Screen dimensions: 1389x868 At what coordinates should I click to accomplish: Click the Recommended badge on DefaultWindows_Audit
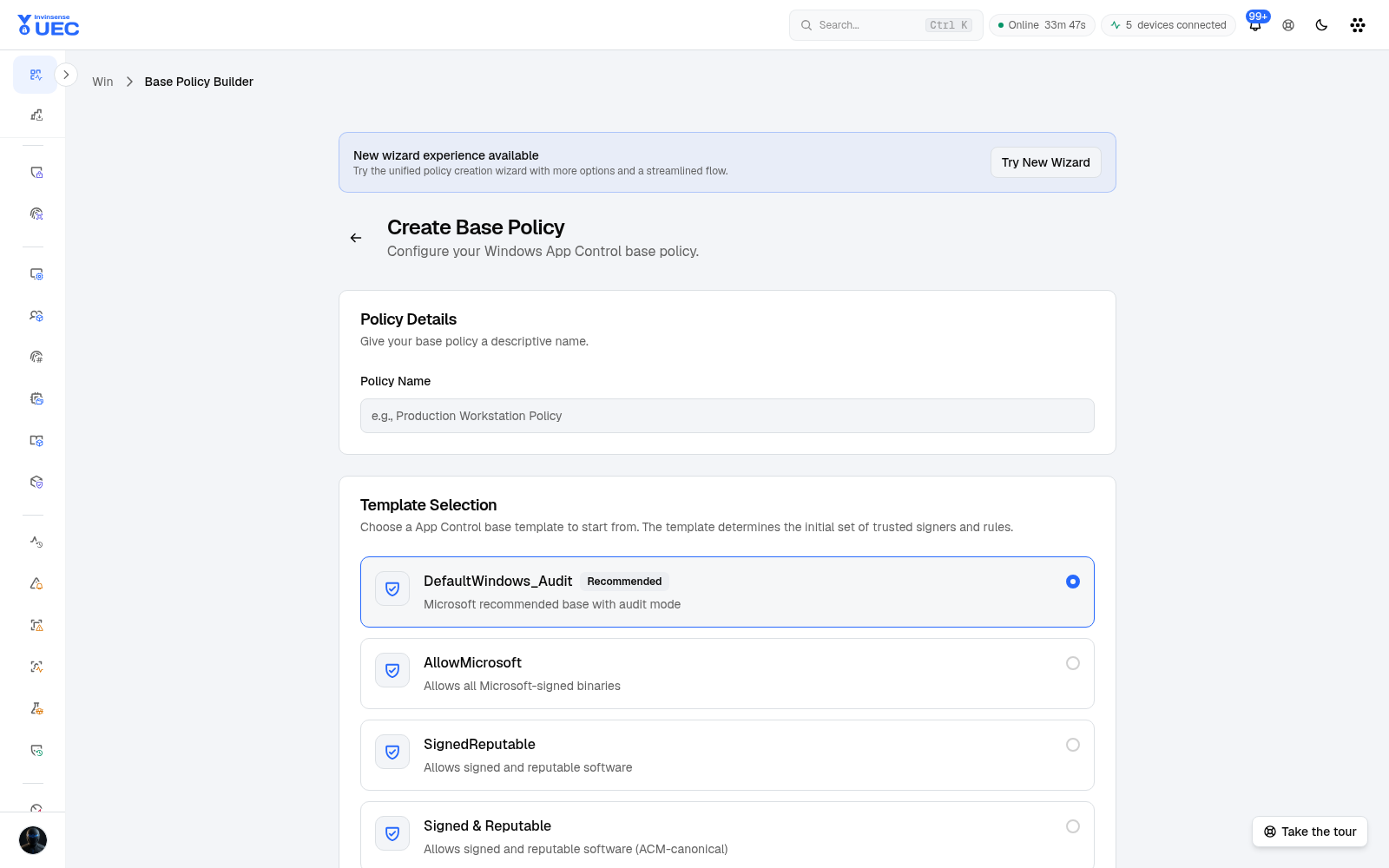tap(624, 582)
